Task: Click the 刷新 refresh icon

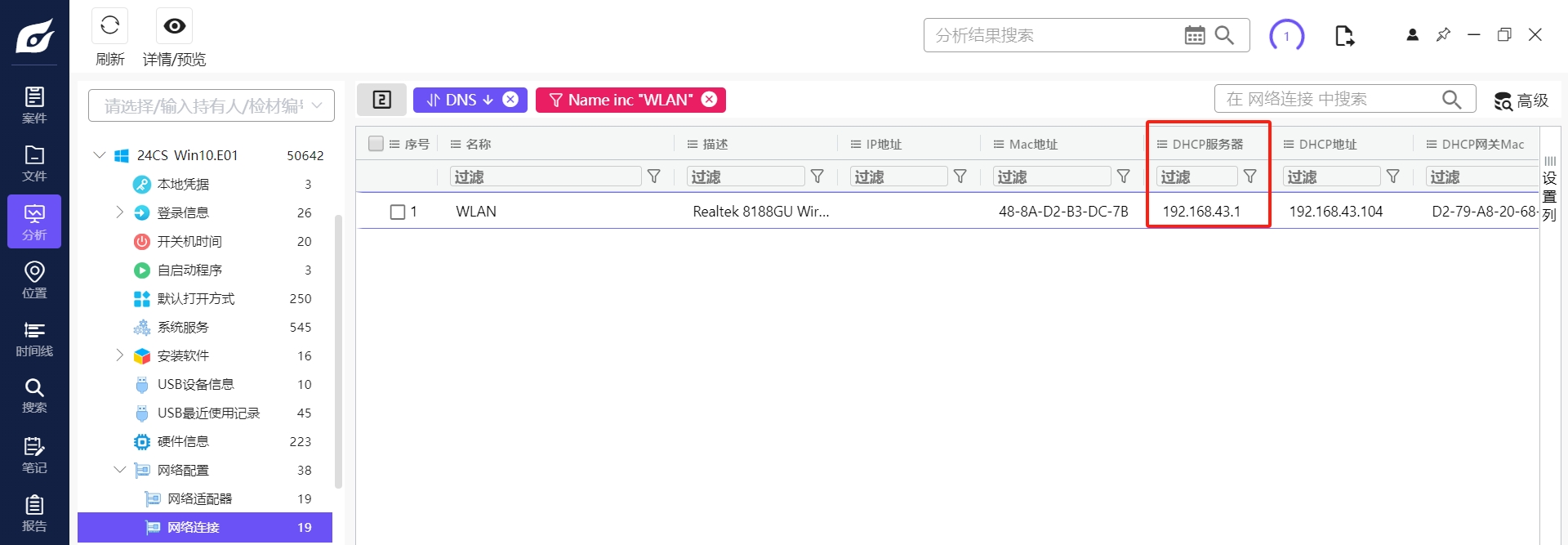Action: (110, 26)
